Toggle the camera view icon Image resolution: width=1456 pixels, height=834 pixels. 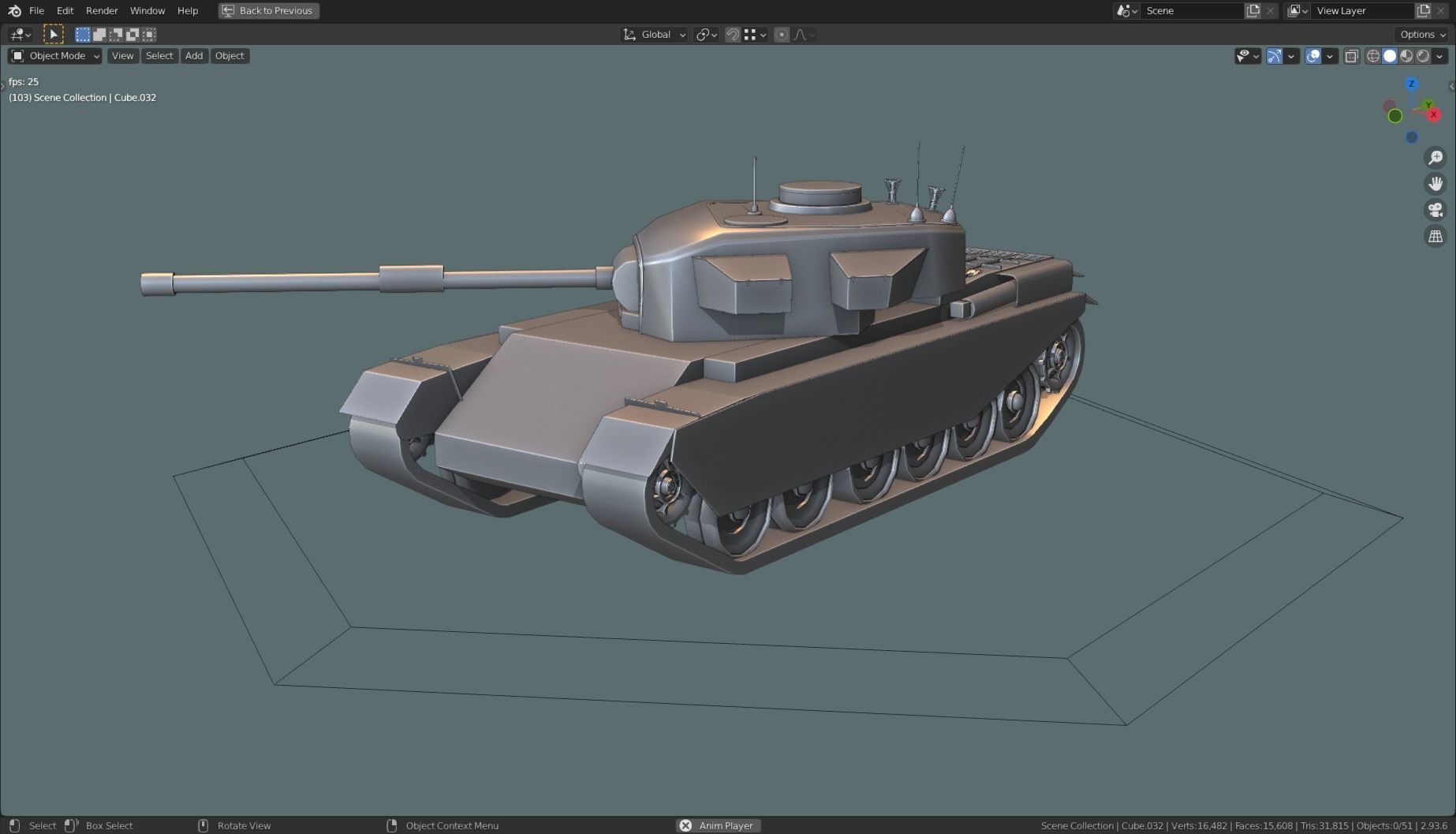[x=1435, y=210]
